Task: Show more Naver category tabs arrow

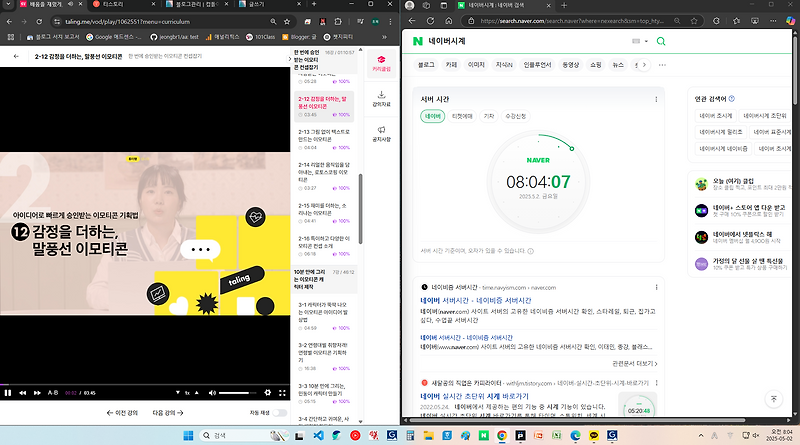Action: (644, 65)
